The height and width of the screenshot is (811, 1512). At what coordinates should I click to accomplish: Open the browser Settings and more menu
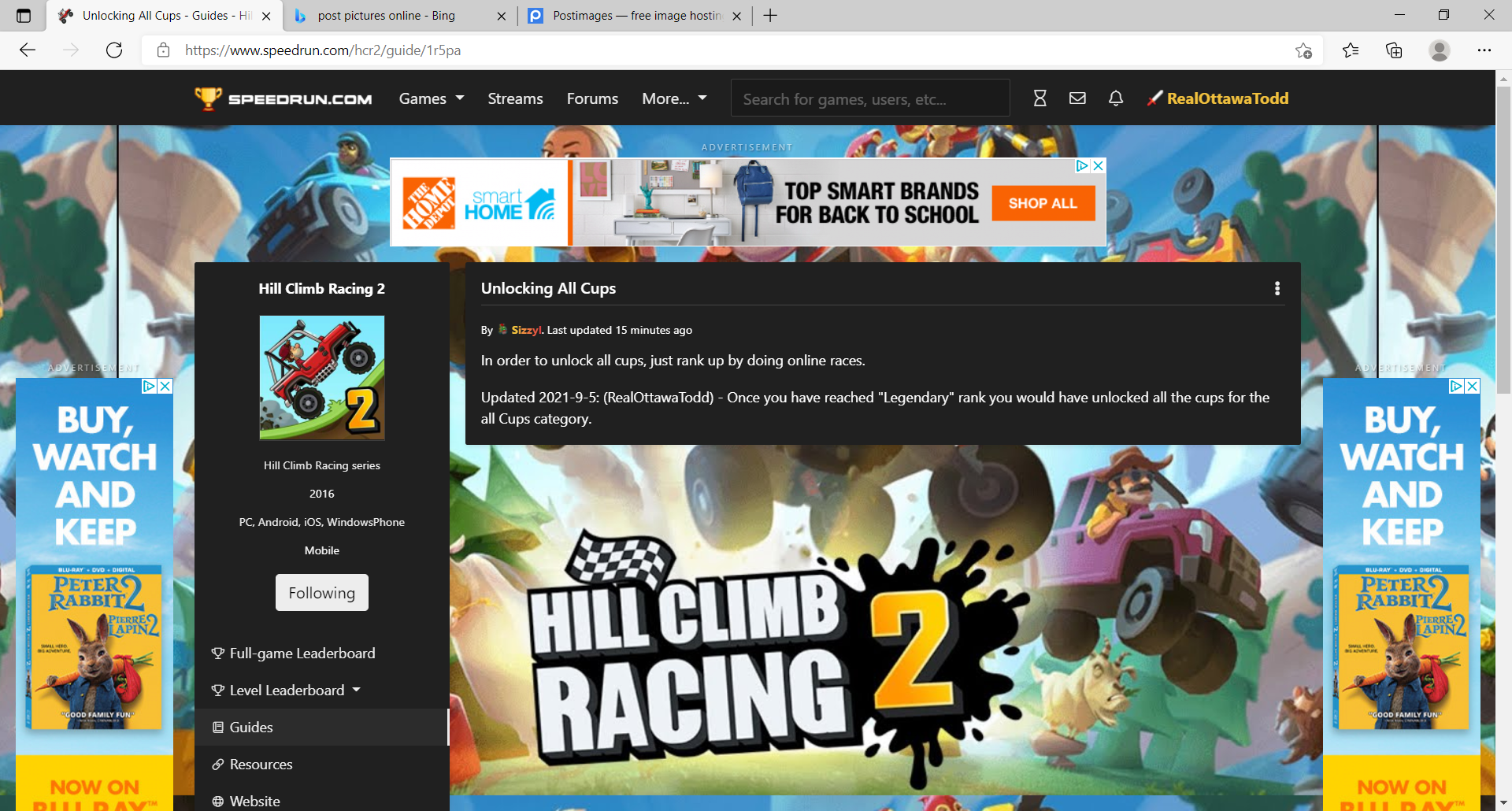click(x=1484, y=50)
